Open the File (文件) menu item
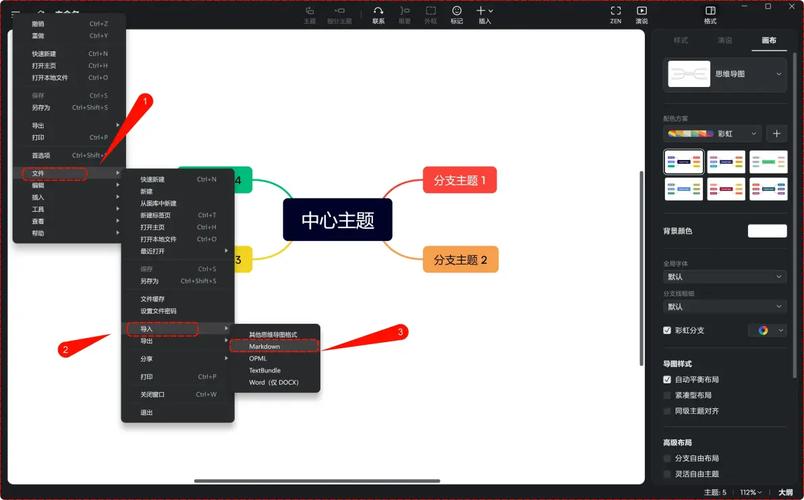The width and height of the screenshot is (804, 500). click(x=69, y=173)
